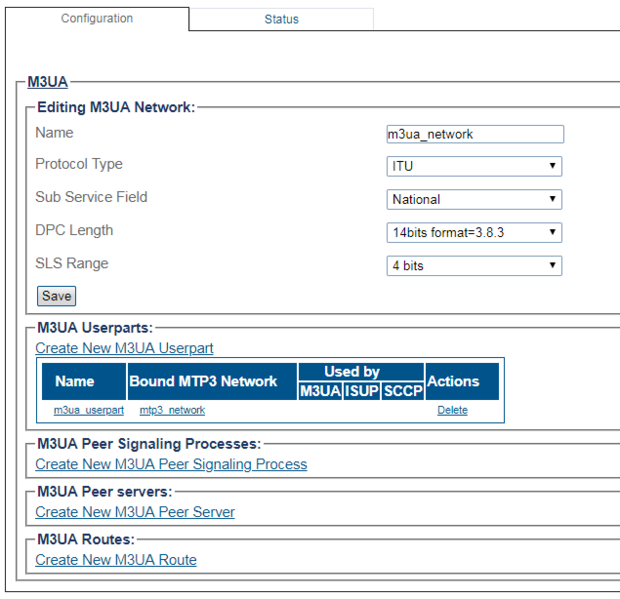Image resolution: width=620 pixels, height=599 pixels.
Task: Select the Bound MTP3 Network column header
Action: pyautogui.click(x=212, y=382)
